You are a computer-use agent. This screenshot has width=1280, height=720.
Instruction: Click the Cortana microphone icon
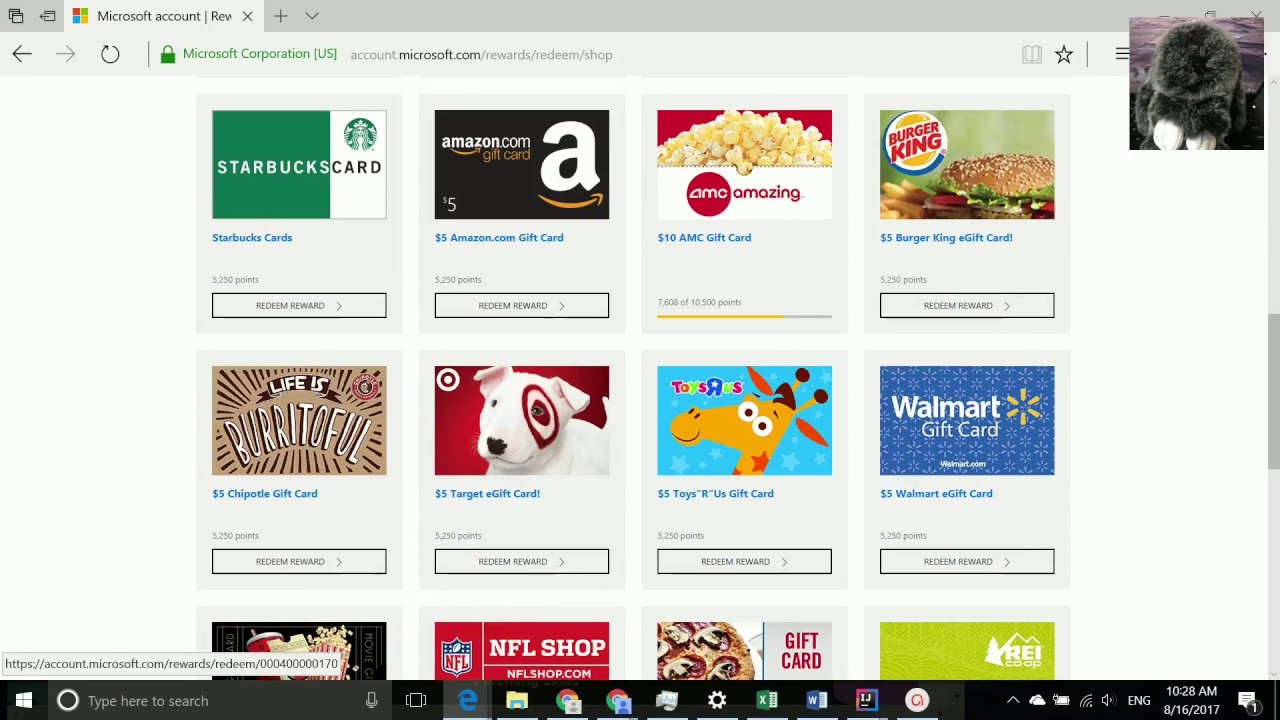[371, 700]
